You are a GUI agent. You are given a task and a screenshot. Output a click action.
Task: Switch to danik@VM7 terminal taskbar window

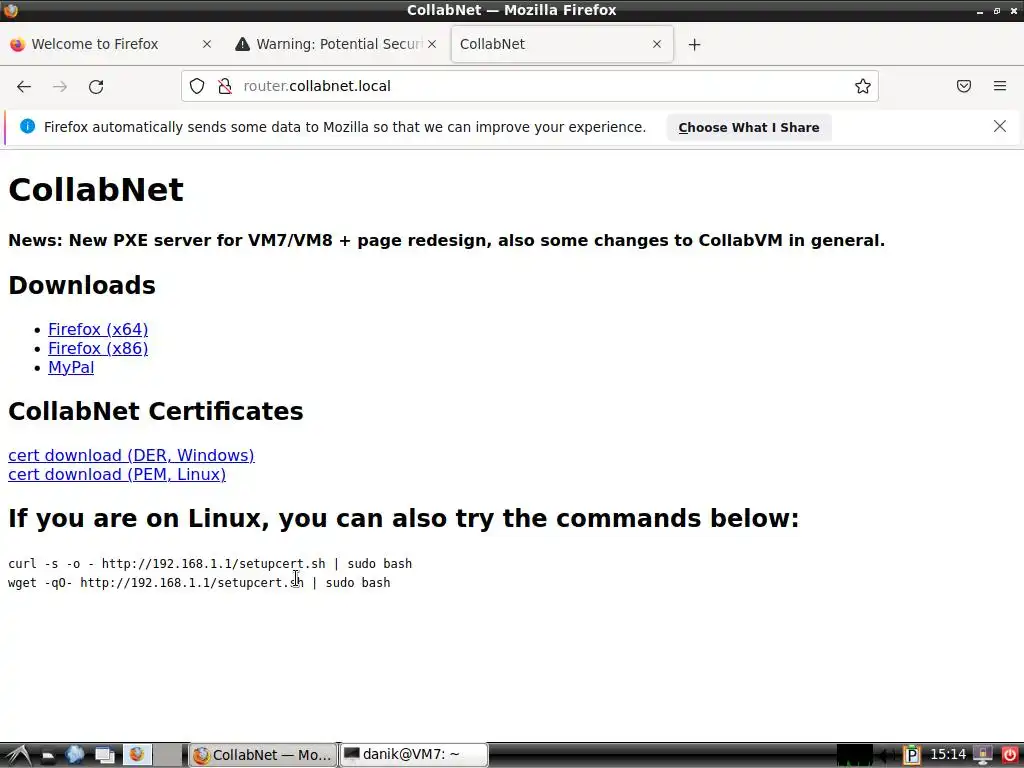pyautogui.click(x=414, y=755)
